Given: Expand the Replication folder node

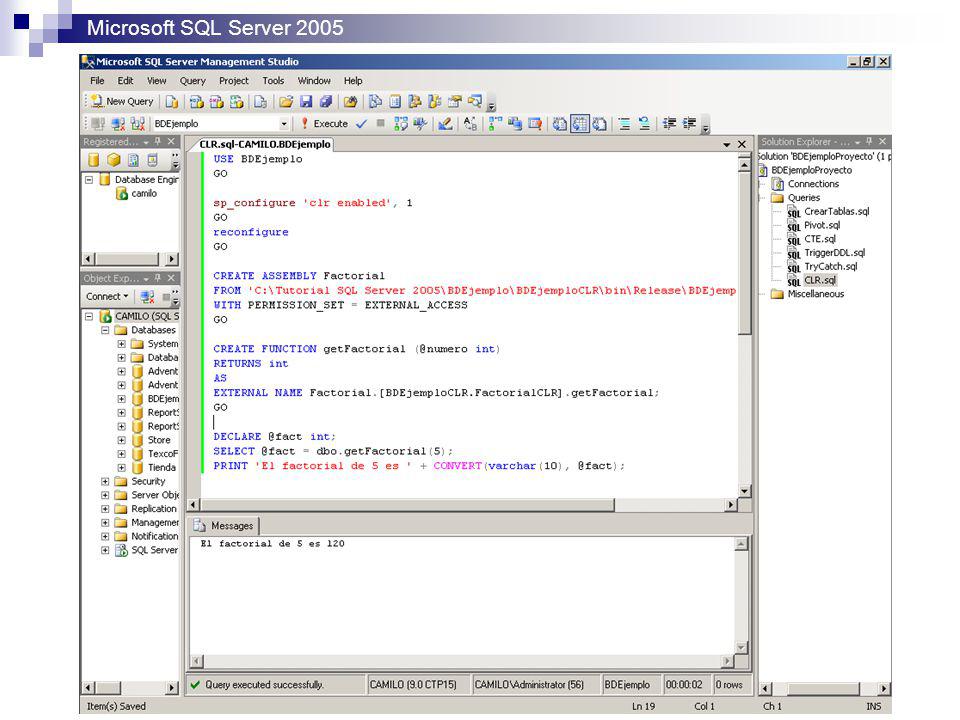Looking at the screenshot, I should 105,509.
